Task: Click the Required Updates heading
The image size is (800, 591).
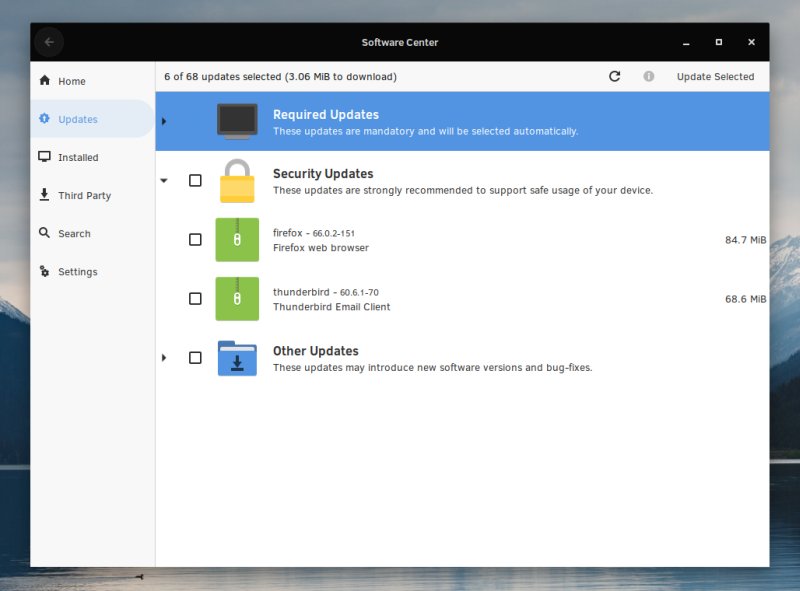Action: [326, 115]
